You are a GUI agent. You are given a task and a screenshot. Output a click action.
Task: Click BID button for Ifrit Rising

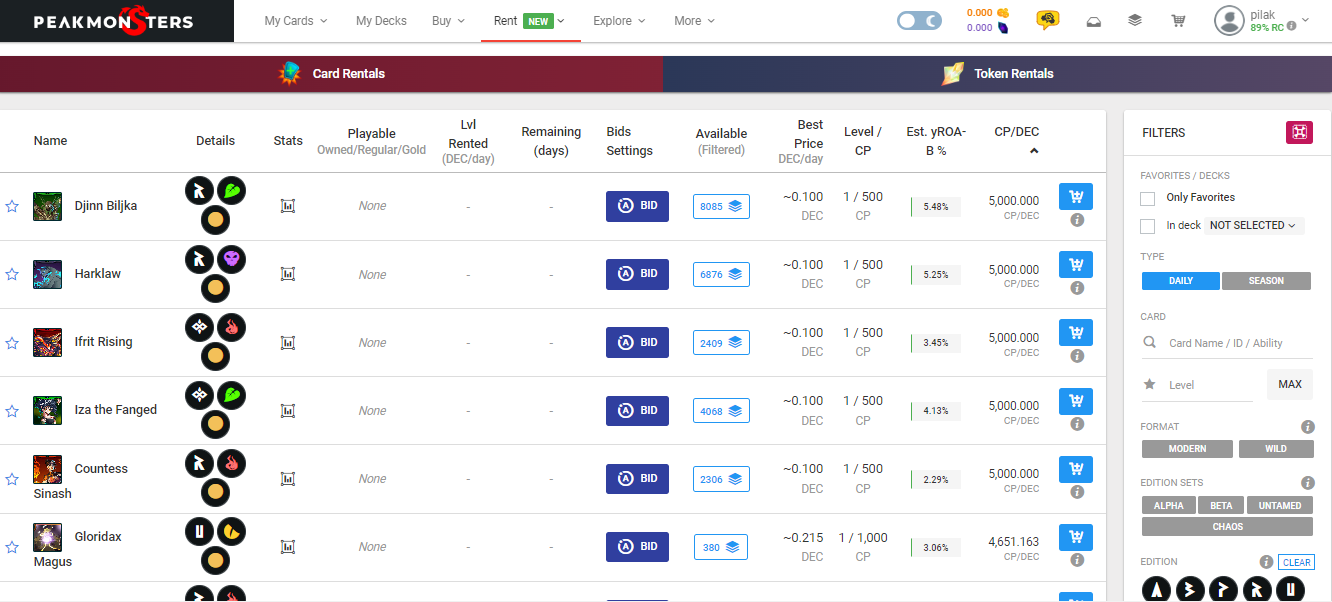(637, 342)
